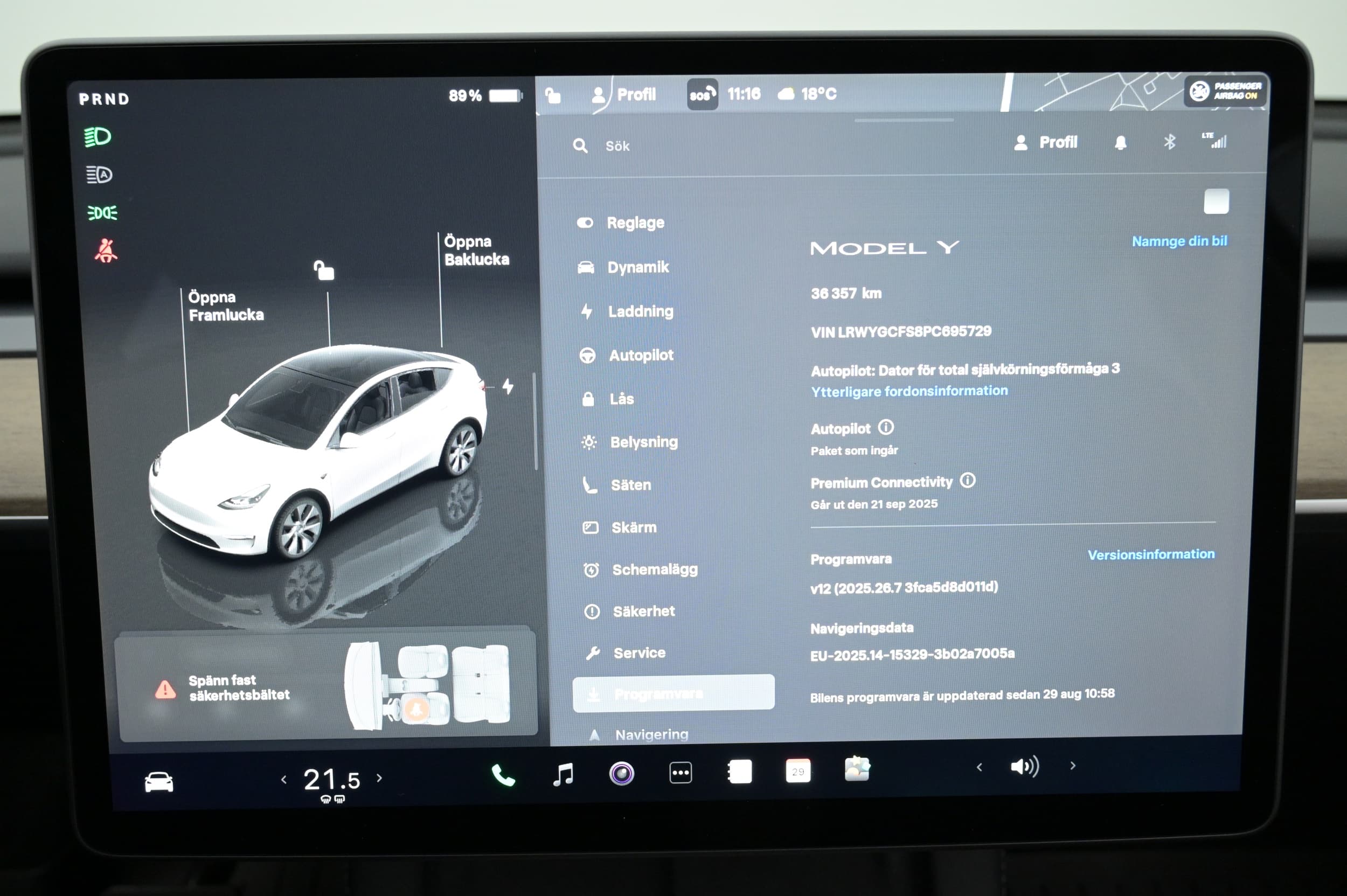The width and height of the screenshot is (1347, 896).
Task: Open Ytterligare fordonsinformation link
Action: click(909, 392)
